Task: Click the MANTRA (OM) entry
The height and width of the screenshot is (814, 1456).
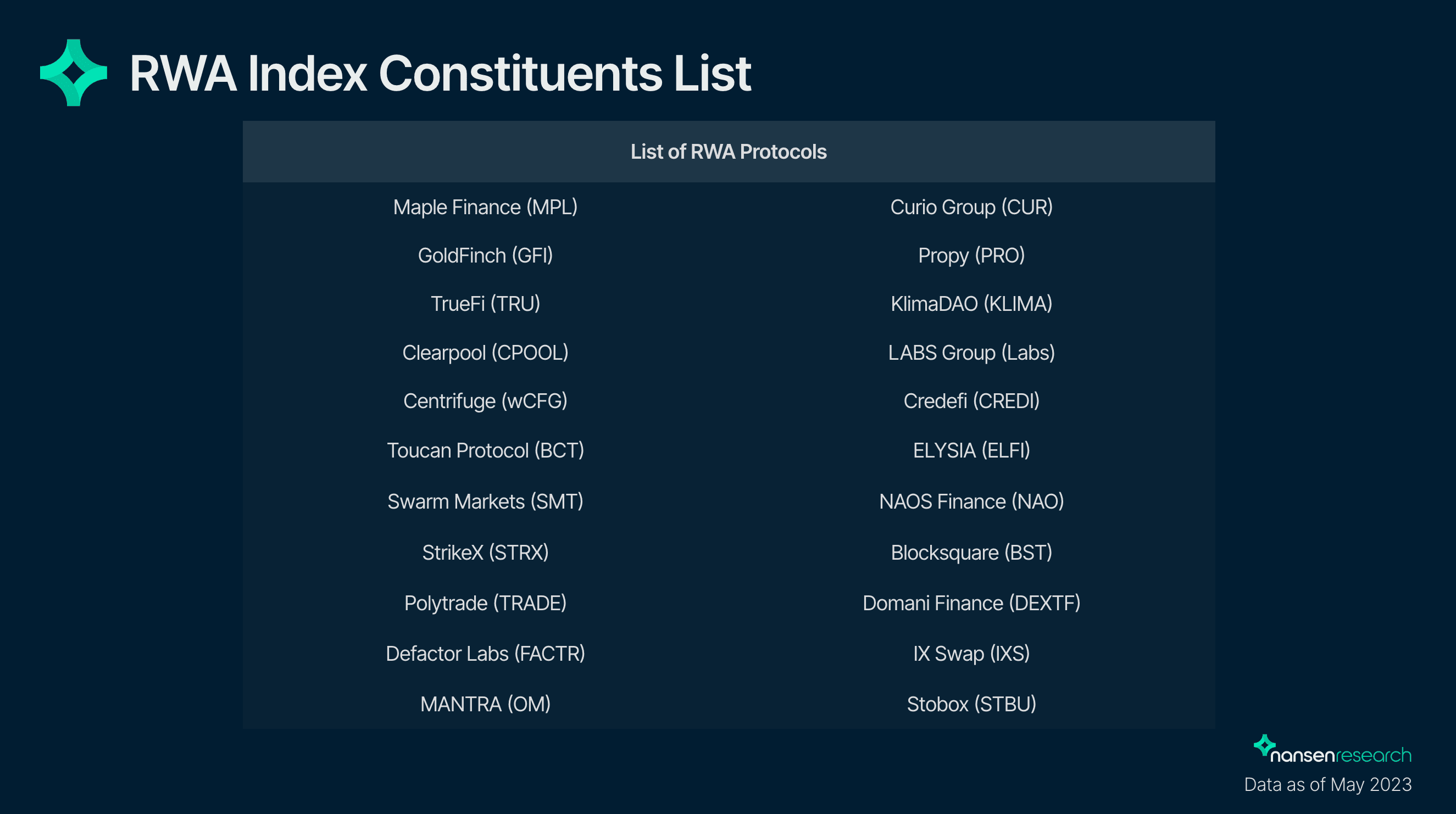Action: point(486,704)
